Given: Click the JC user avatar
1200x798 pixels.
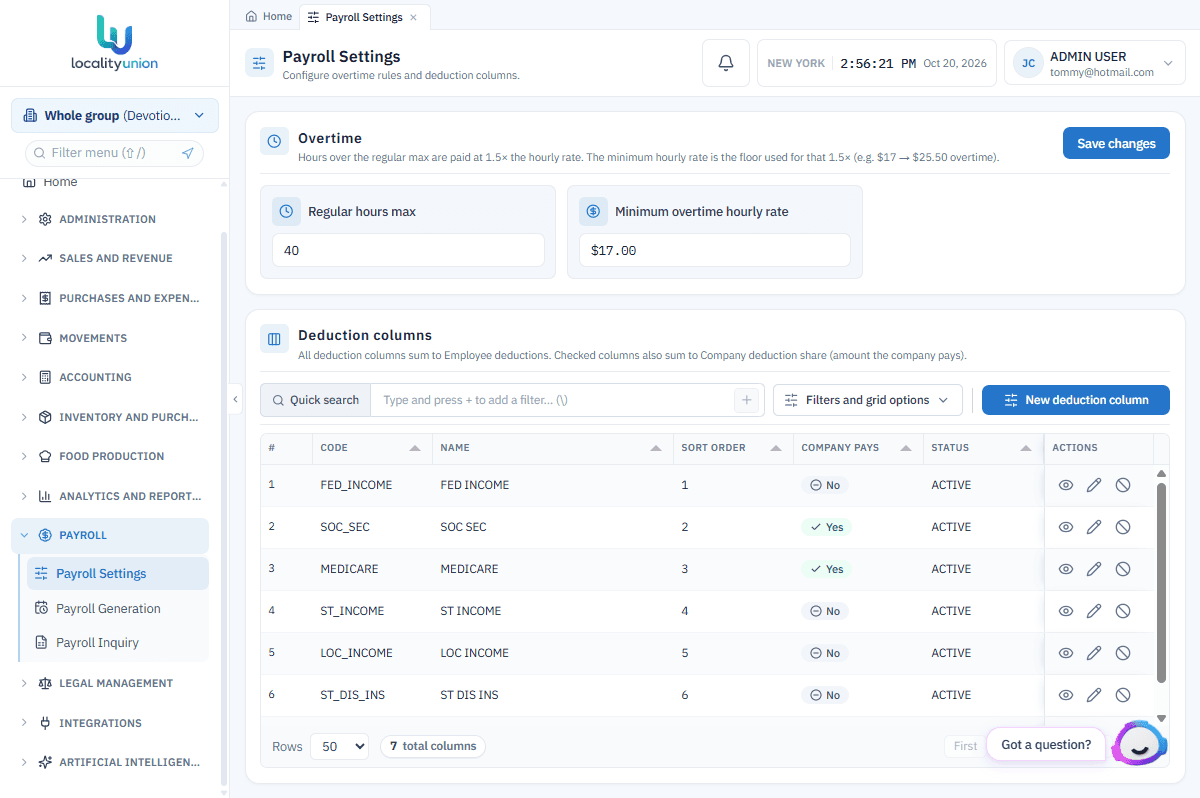Looking at the screenshot, I should tap(1028, 63).
